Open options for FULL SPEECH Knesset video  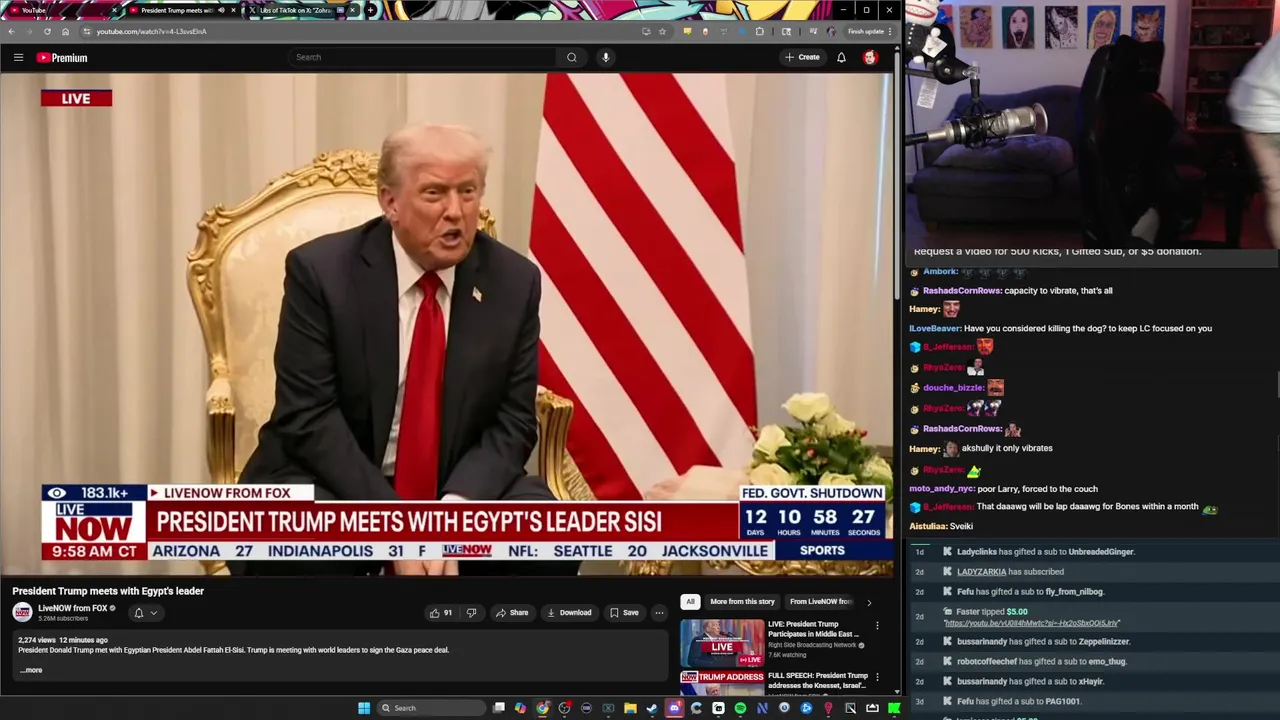point(877,677)
